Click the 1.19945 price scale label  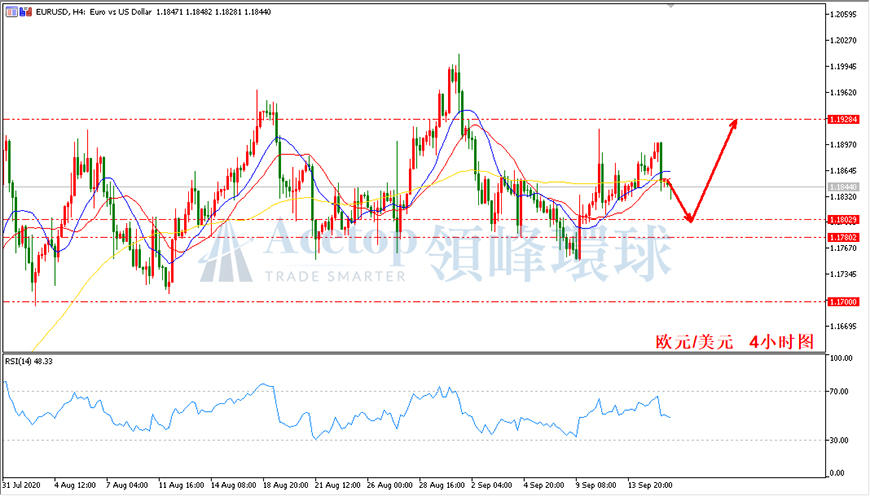pos(844,67)
